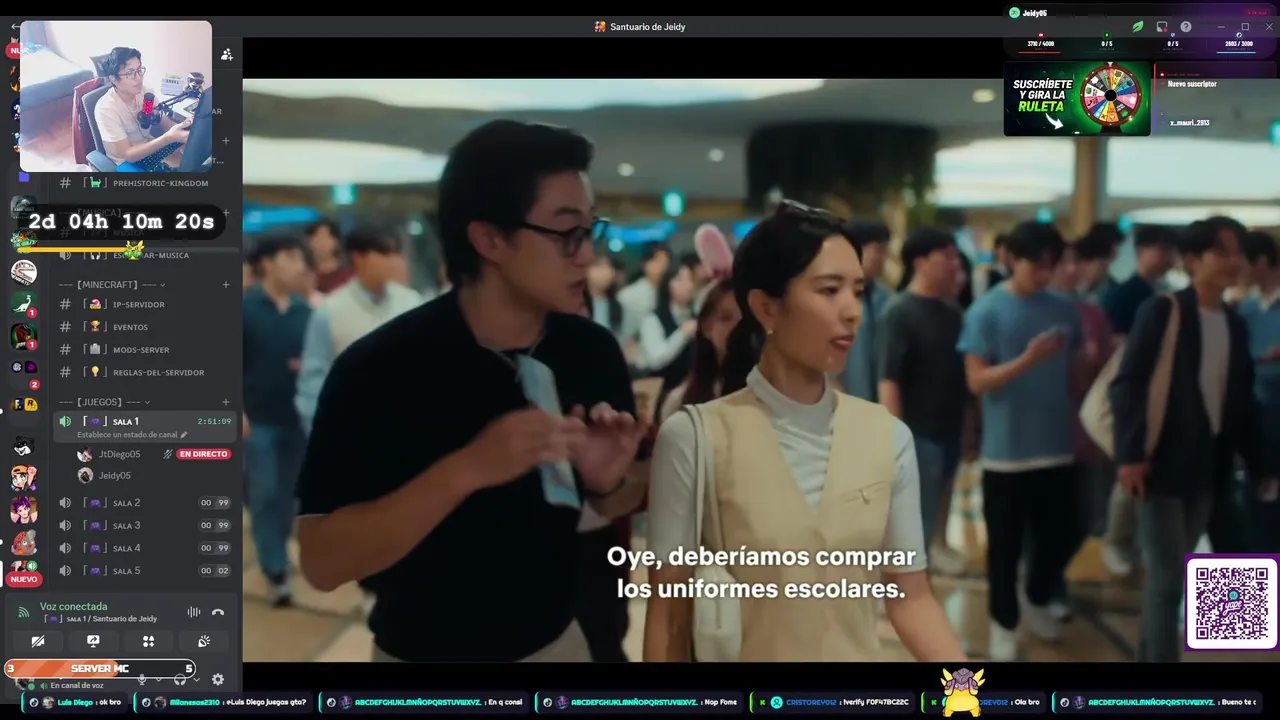Image resolution: width=1280 pixels, height=720 pixels.
Task: Click the green leaf icon in title bar
Action: pyautogui.click(x=1137, y=27)
